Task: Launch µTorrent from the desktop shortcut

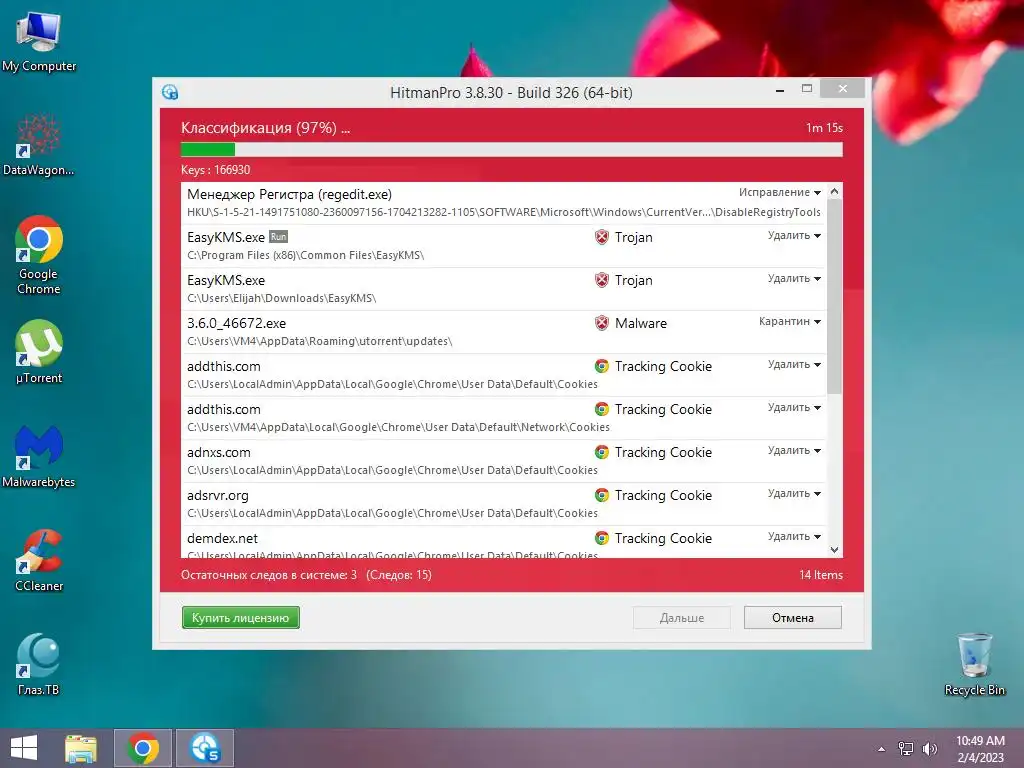Action: pyautogui.click(x=39, y=351)
